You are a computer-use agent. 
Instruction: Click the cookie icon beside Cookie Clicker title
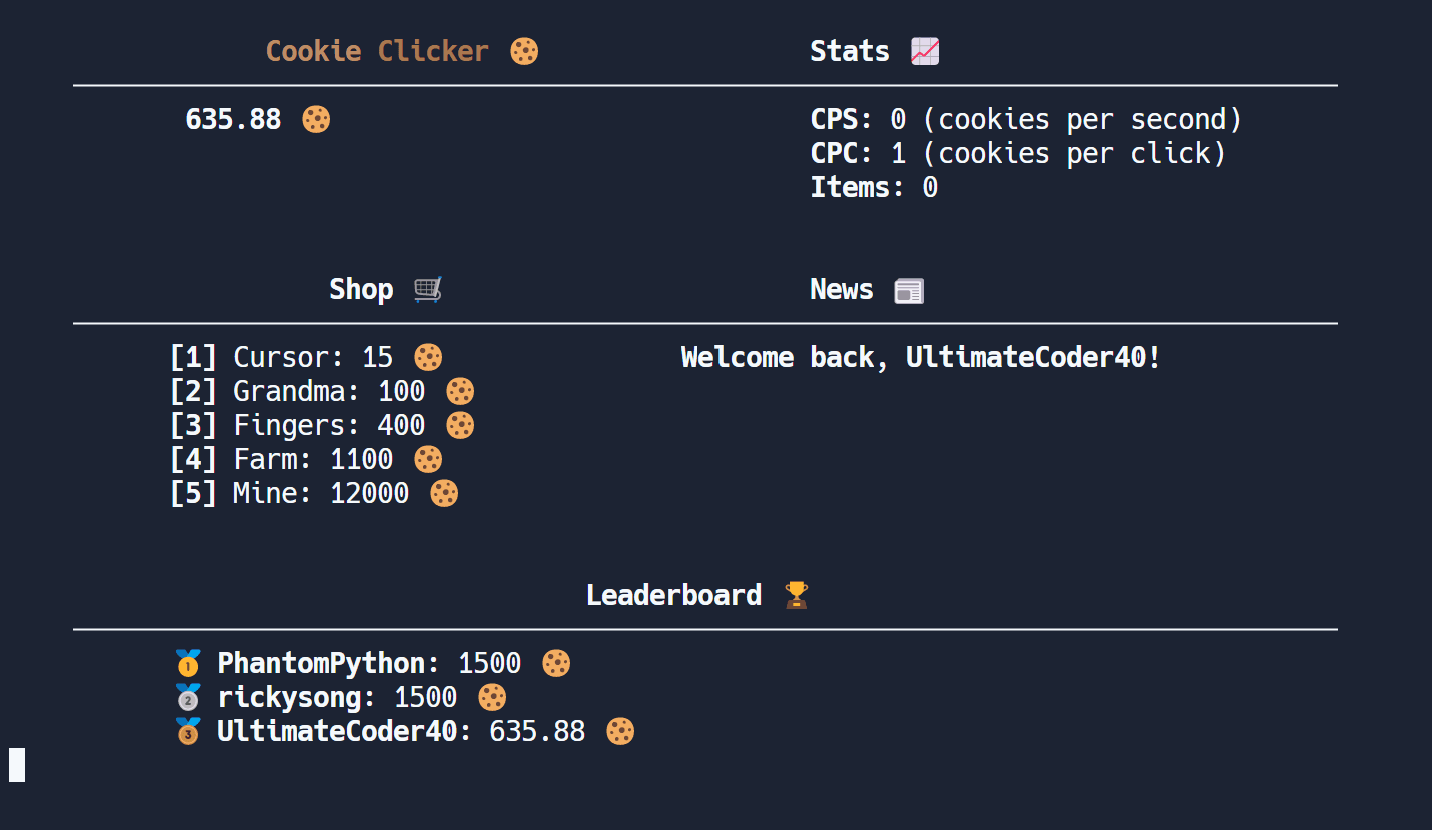[524, 51]
